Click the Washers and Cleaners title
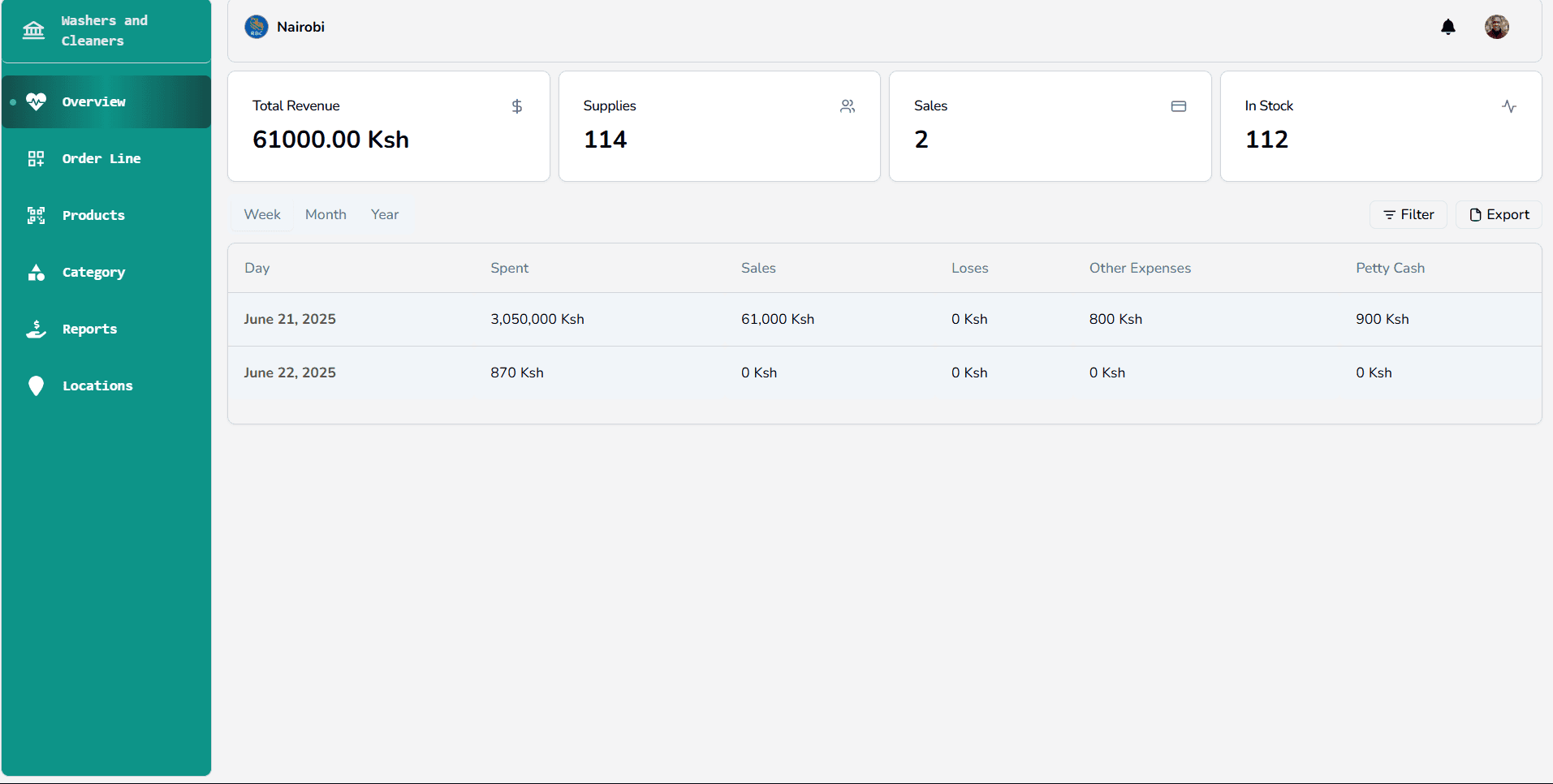The height and width of the screenshot is (784, 1553). click(105, 30)
